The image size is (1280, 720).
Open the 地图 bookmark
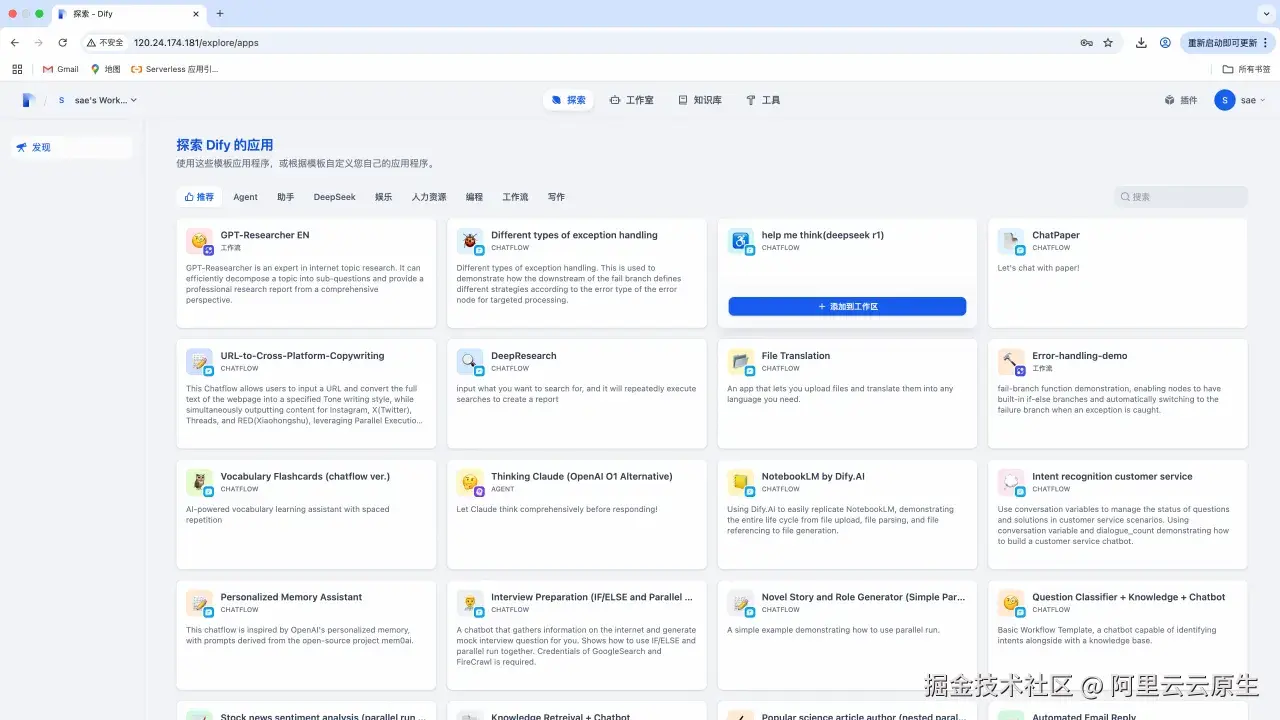click(x=105, y=69)
